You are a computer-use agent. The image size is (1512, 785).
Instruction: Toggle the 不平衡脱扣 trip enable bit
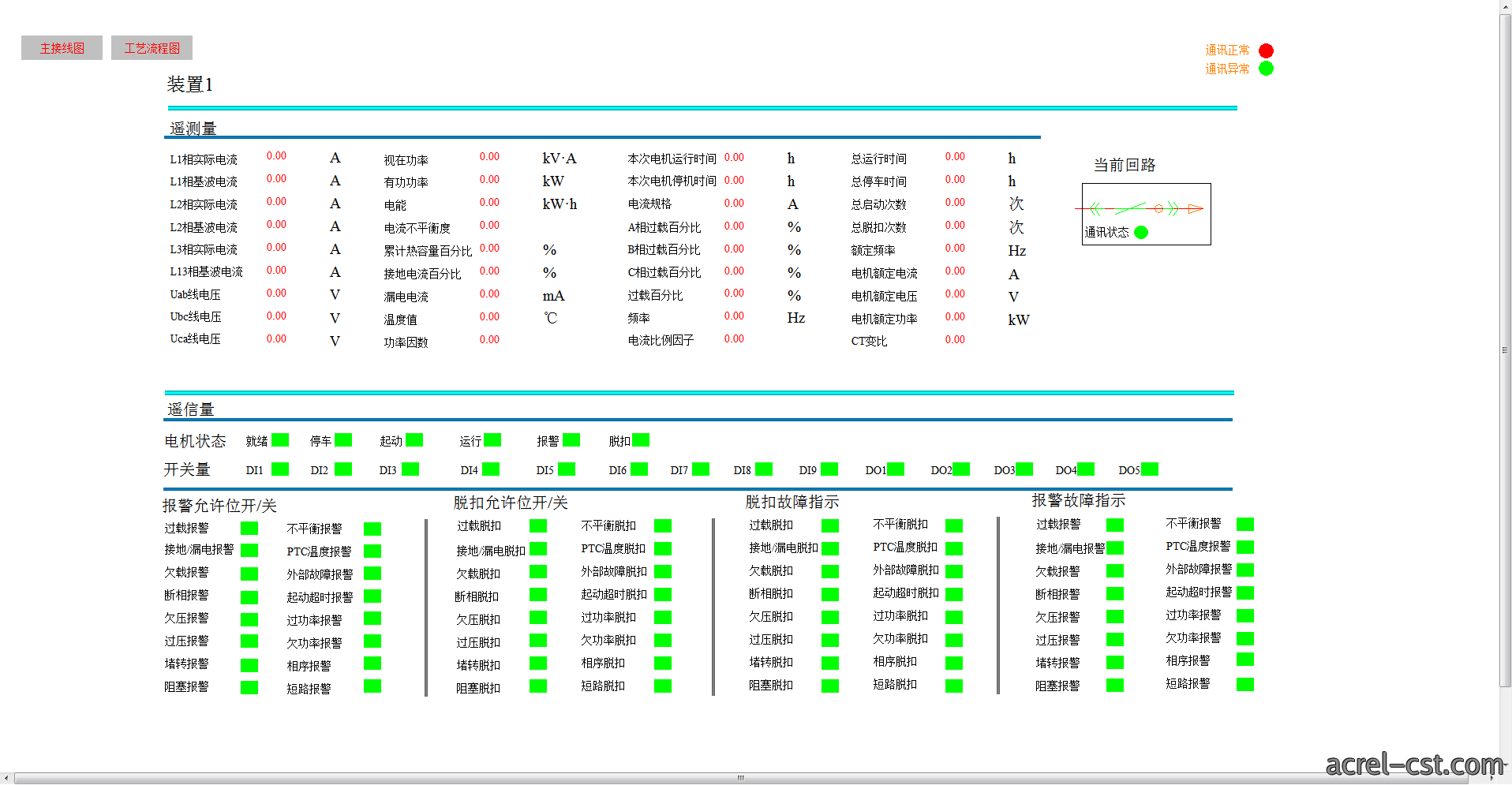(x=663, y=525)
